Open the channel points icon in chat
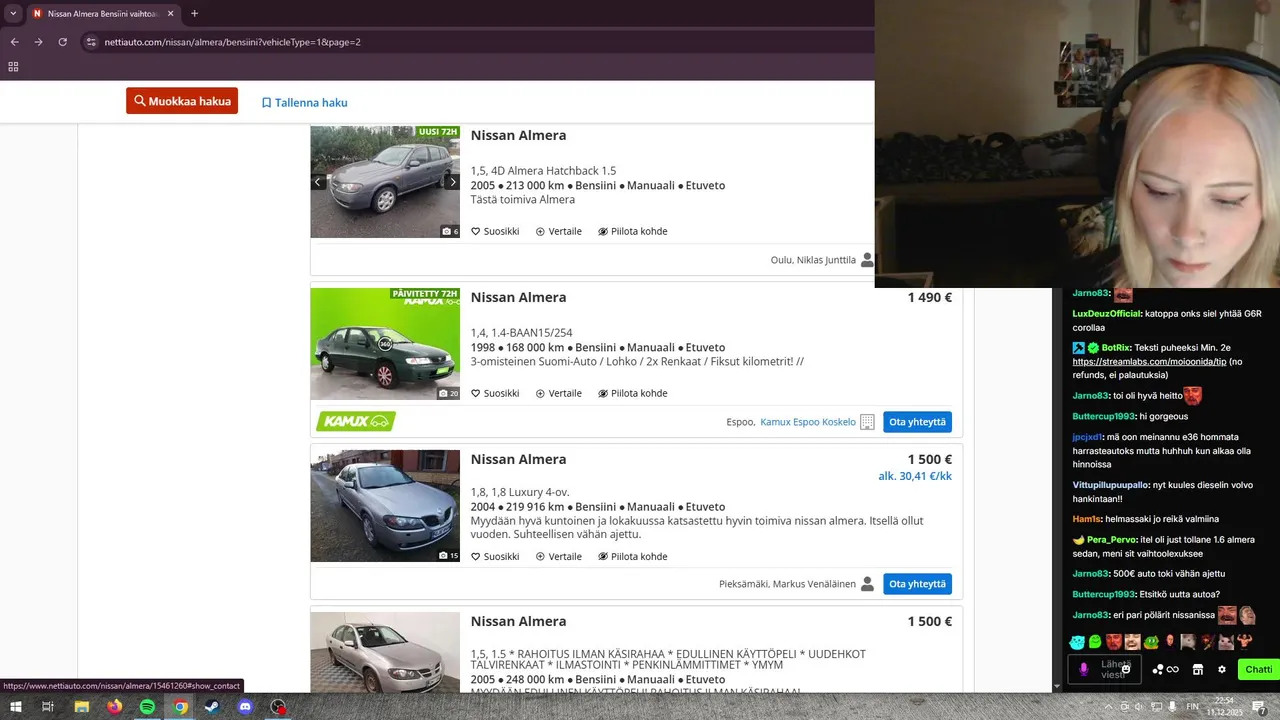1280x720 pixels. tap(1158, 669)
